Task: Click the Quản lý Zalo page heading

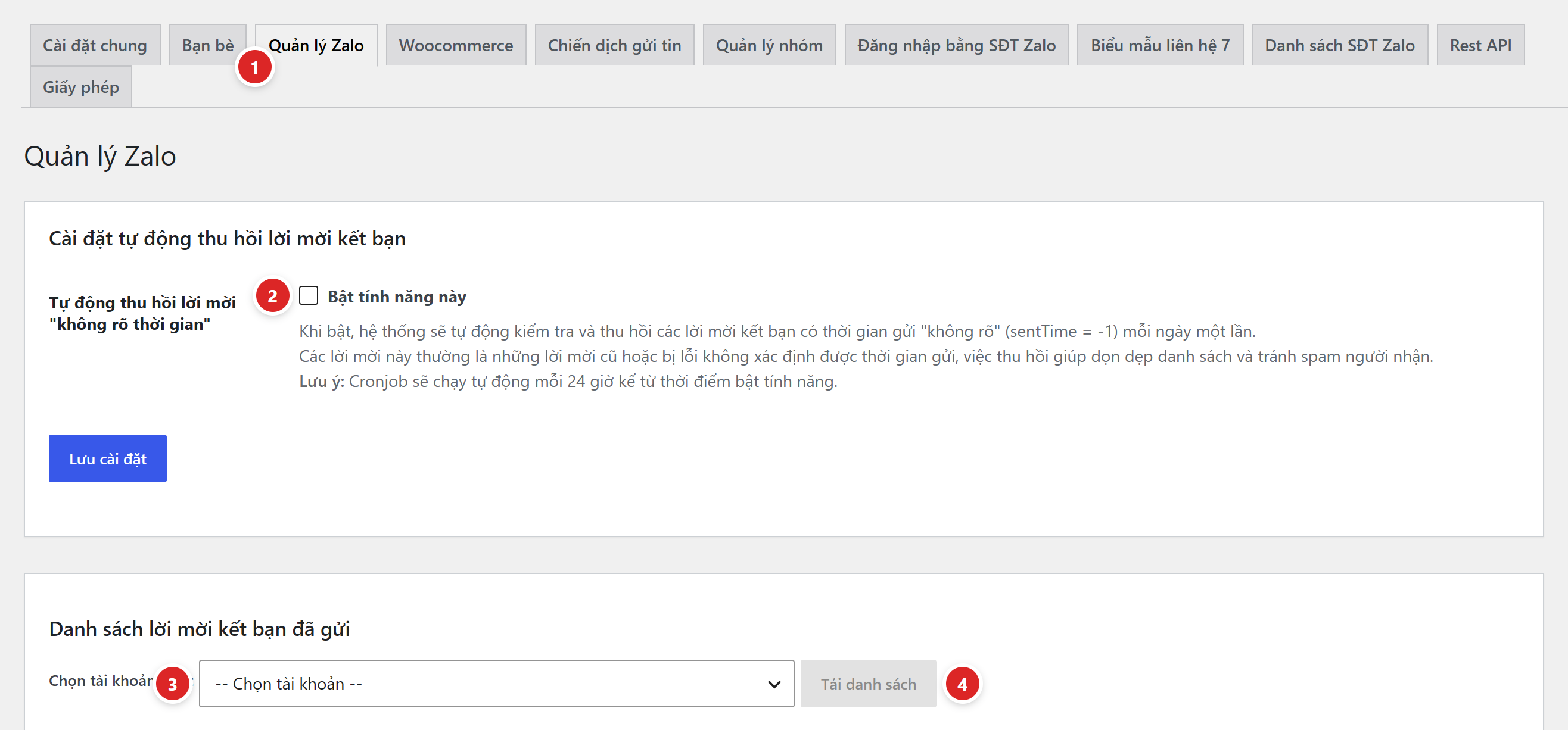Action: (x=101, y=157)
